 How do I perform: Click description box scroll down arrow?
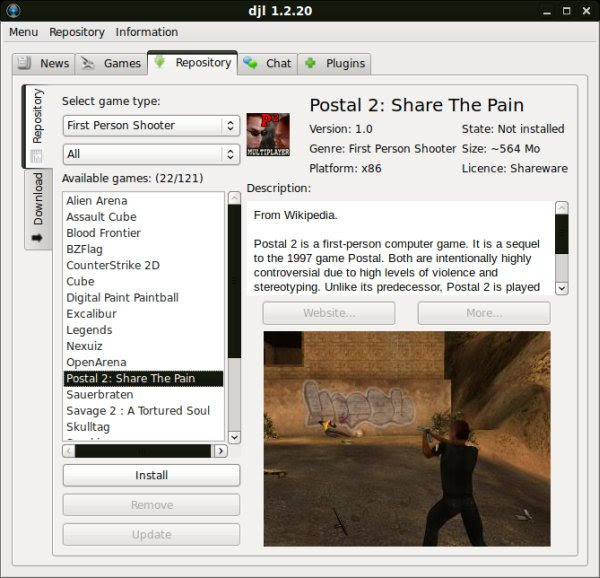tap(561, 288)
